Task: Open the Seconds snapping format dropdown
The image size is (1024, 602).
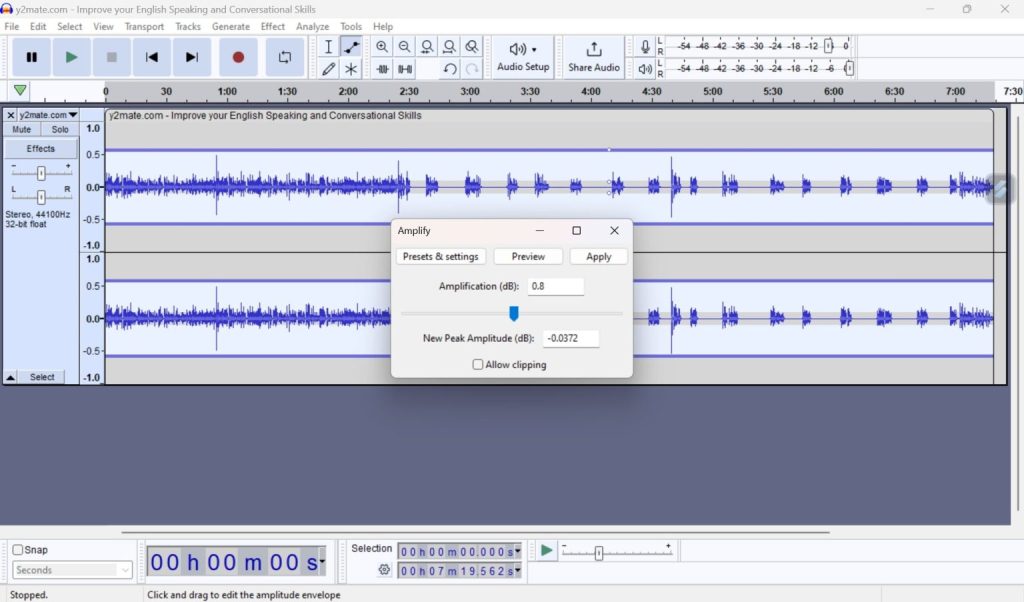Action: click(70, 570)
